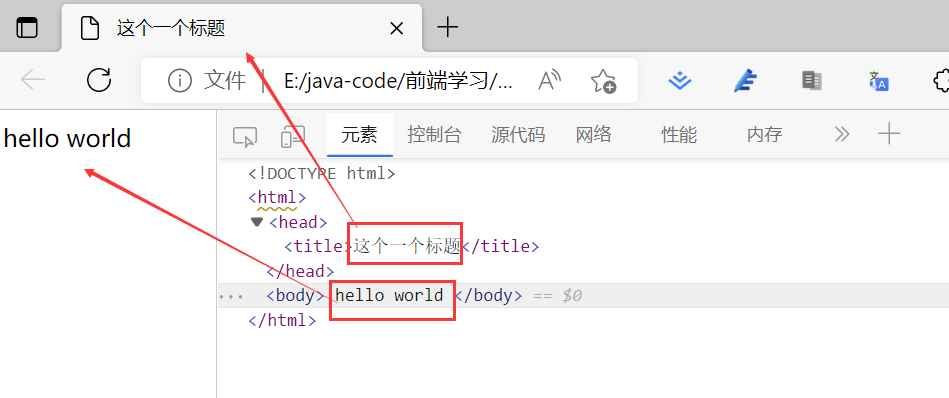Click the gray reader extension icon
The width and height of the screenshot is (949, 398).
pos(812,80)
